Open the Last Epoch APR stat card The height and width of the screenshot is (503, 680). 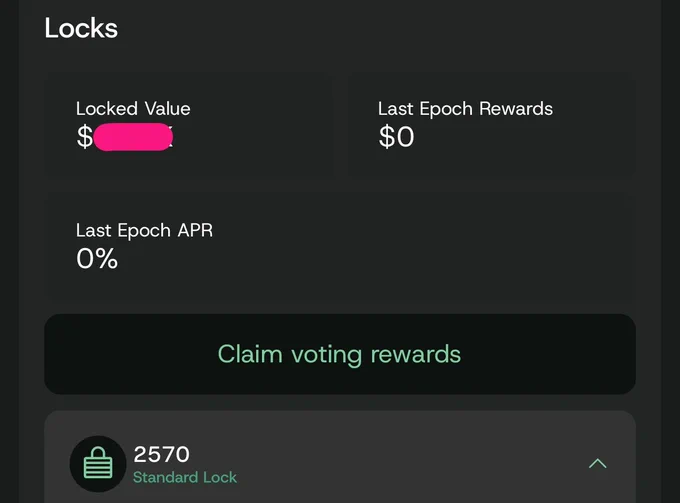340,247
